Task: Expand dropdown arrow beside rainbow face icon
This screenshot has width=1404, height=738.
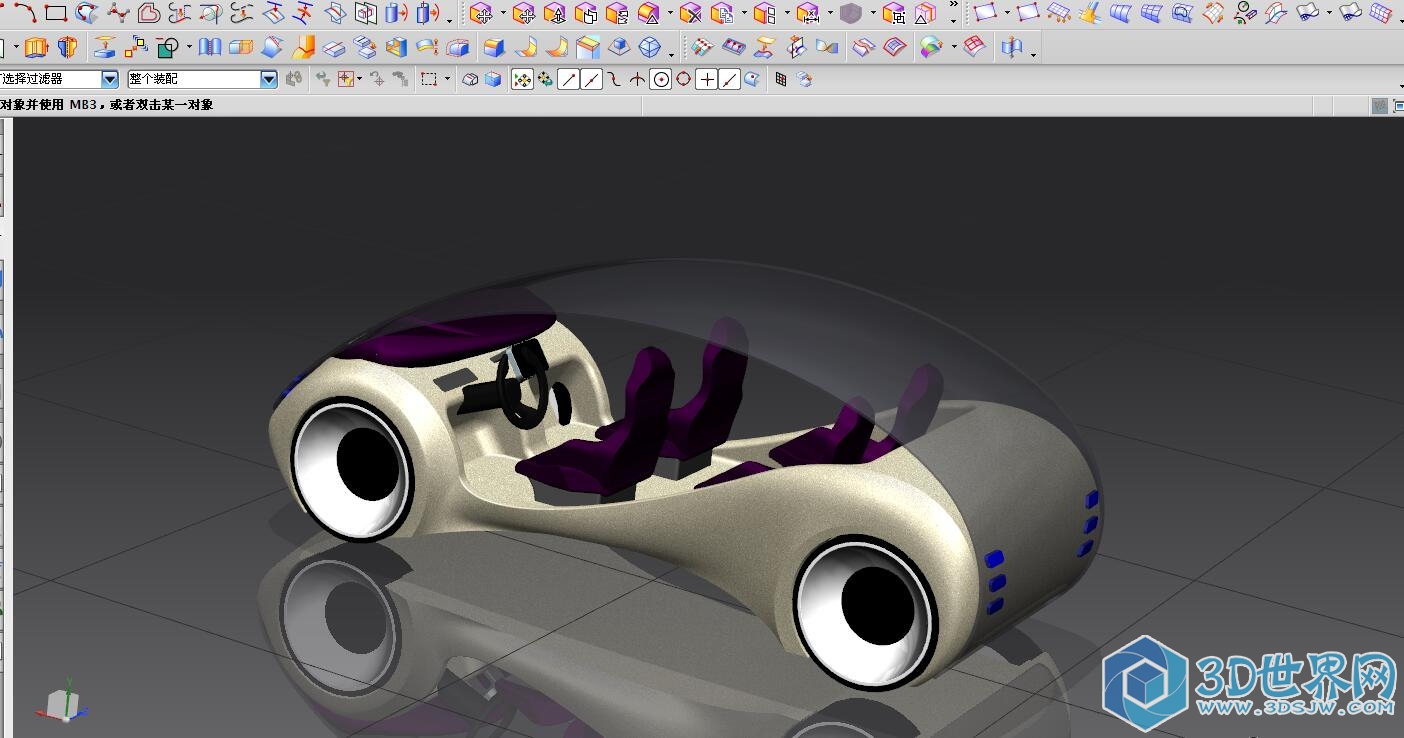Action: tap(954, 46)
